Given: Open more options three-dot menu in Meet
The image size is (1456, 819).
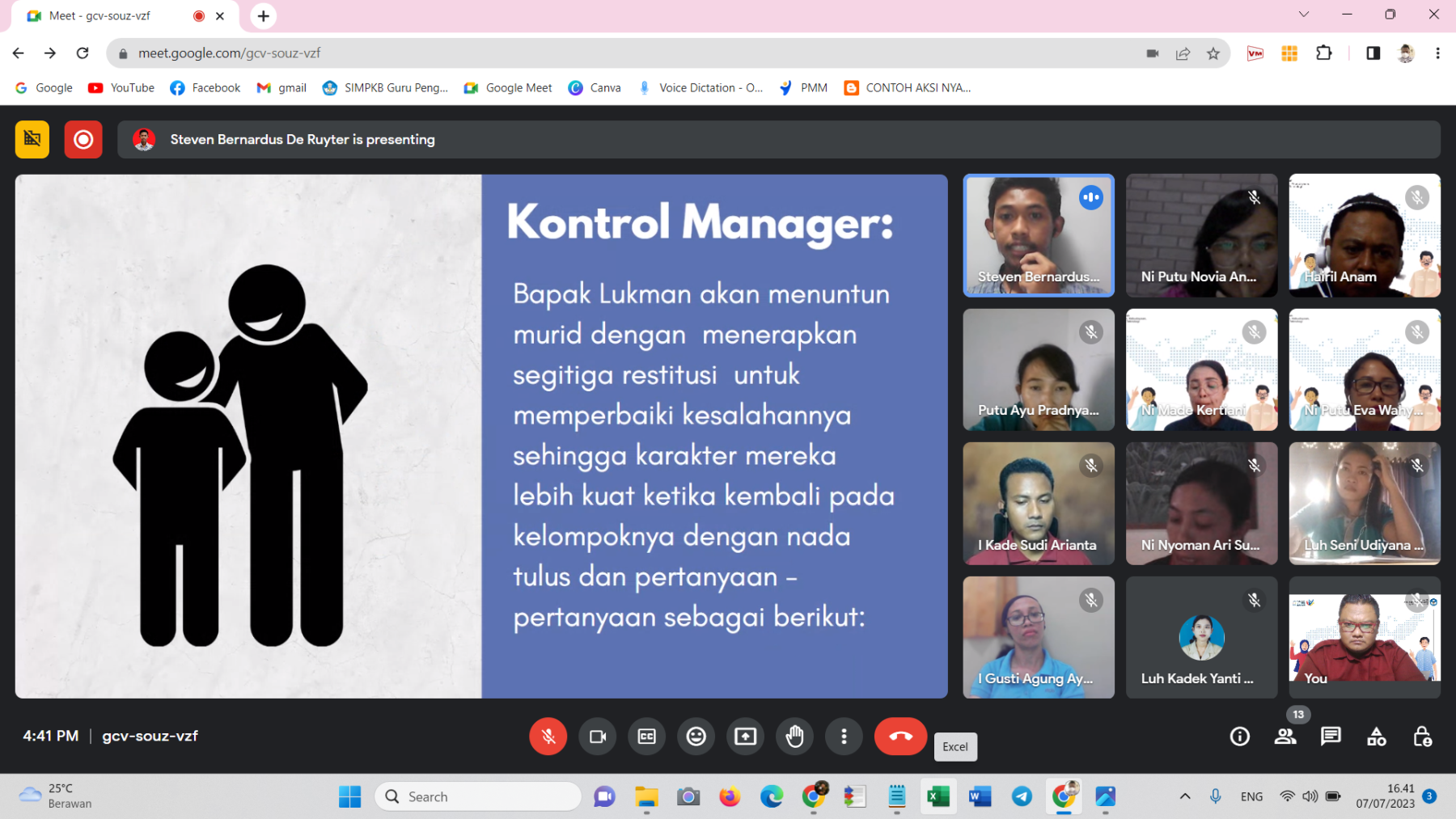Looking at the screenshot, I should [x=844, y=737].
